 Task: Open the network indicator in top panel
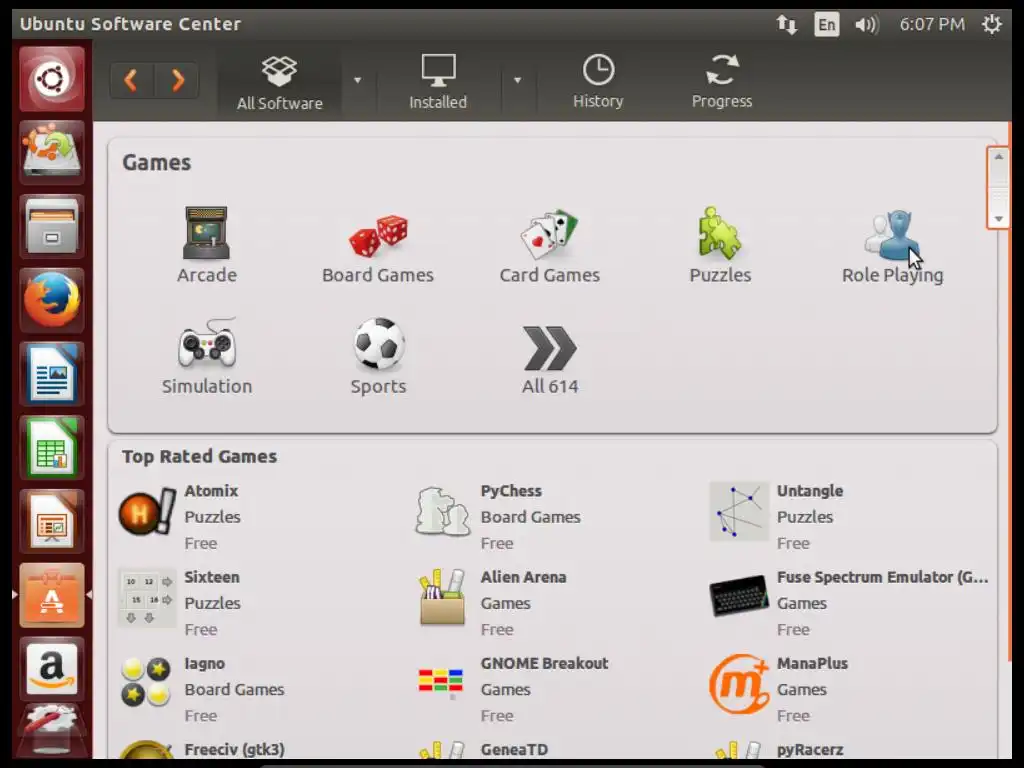786,25
